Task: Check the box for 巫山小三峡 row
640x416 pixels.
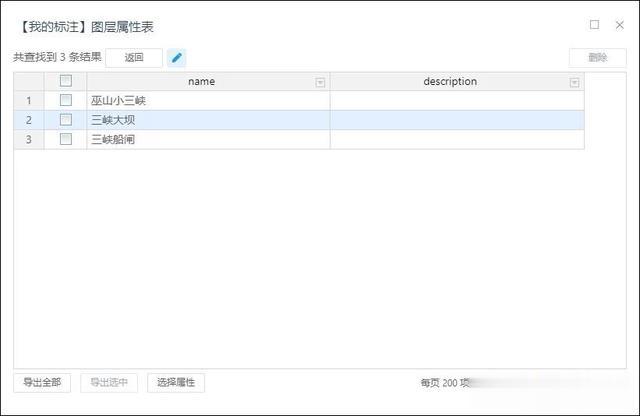Action: tap(66, 100)
